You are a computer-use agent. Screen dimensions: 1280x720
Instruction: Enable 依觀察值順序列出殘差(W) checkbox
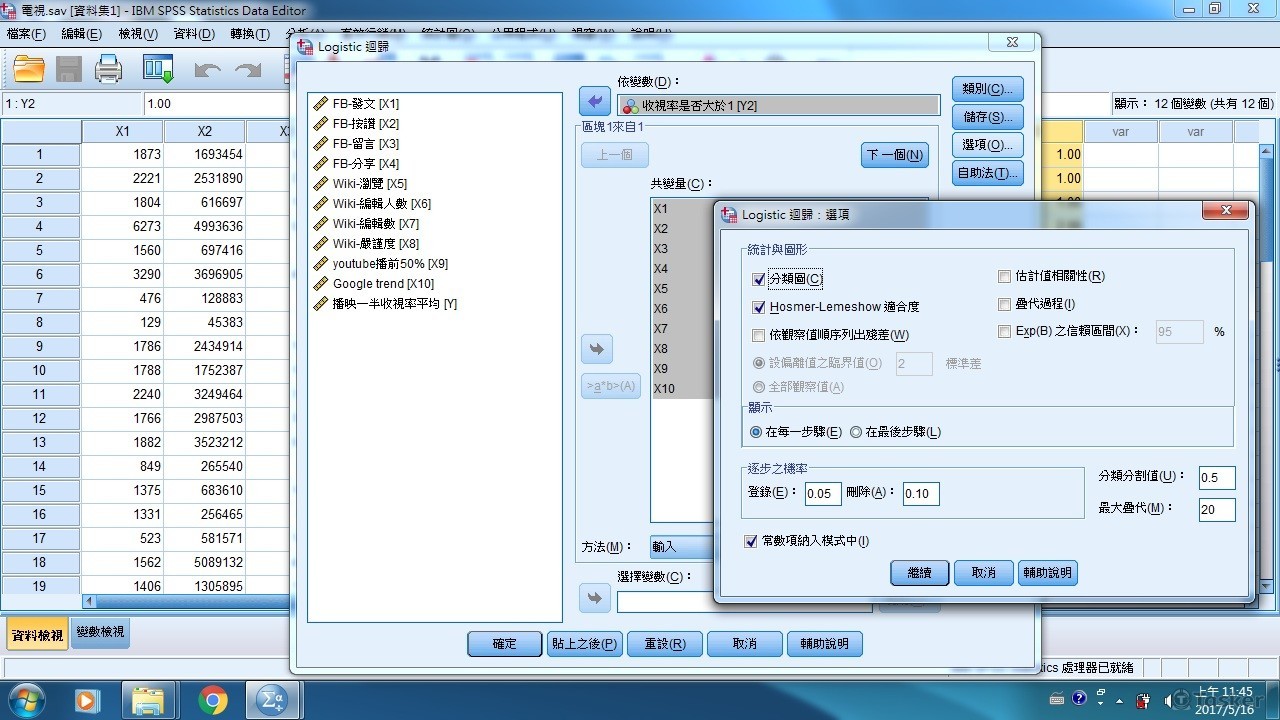pyautogui.click(x=759, y=335)
